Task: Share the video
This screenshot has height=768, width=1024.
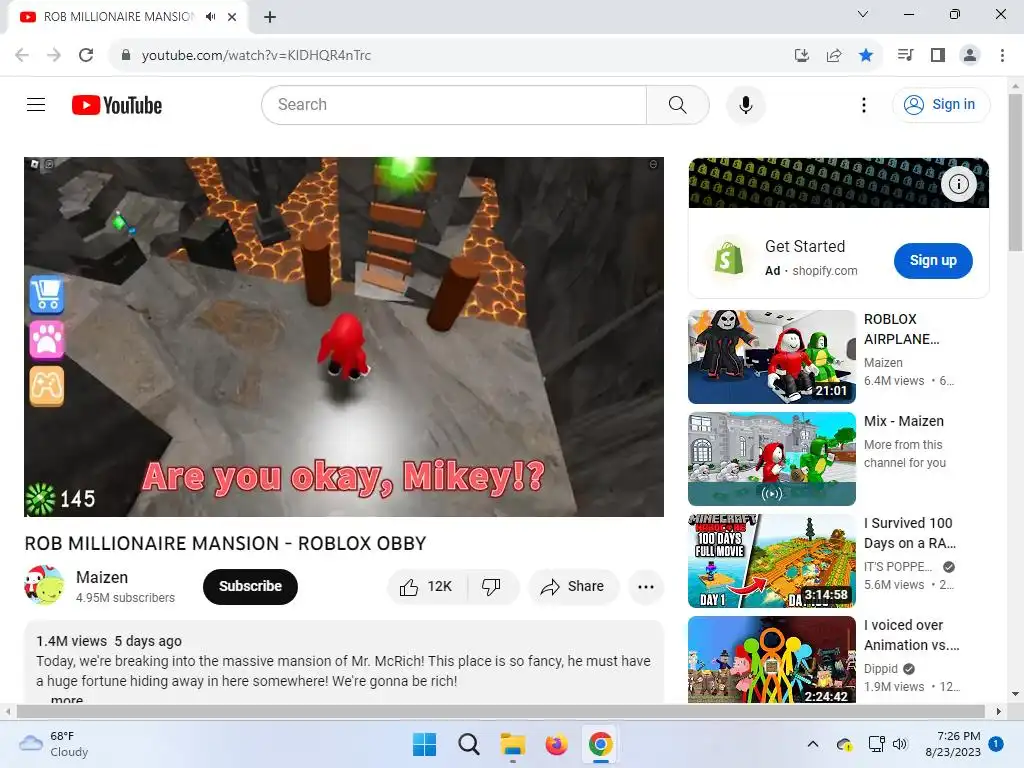Action: (573, 586)
